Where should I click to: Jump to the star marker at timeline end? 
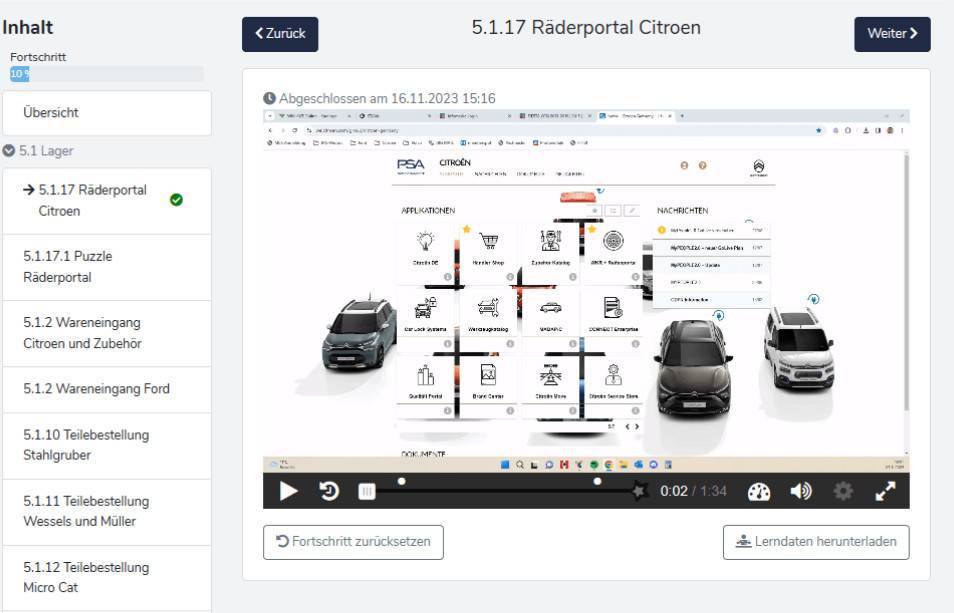point(639,490)
